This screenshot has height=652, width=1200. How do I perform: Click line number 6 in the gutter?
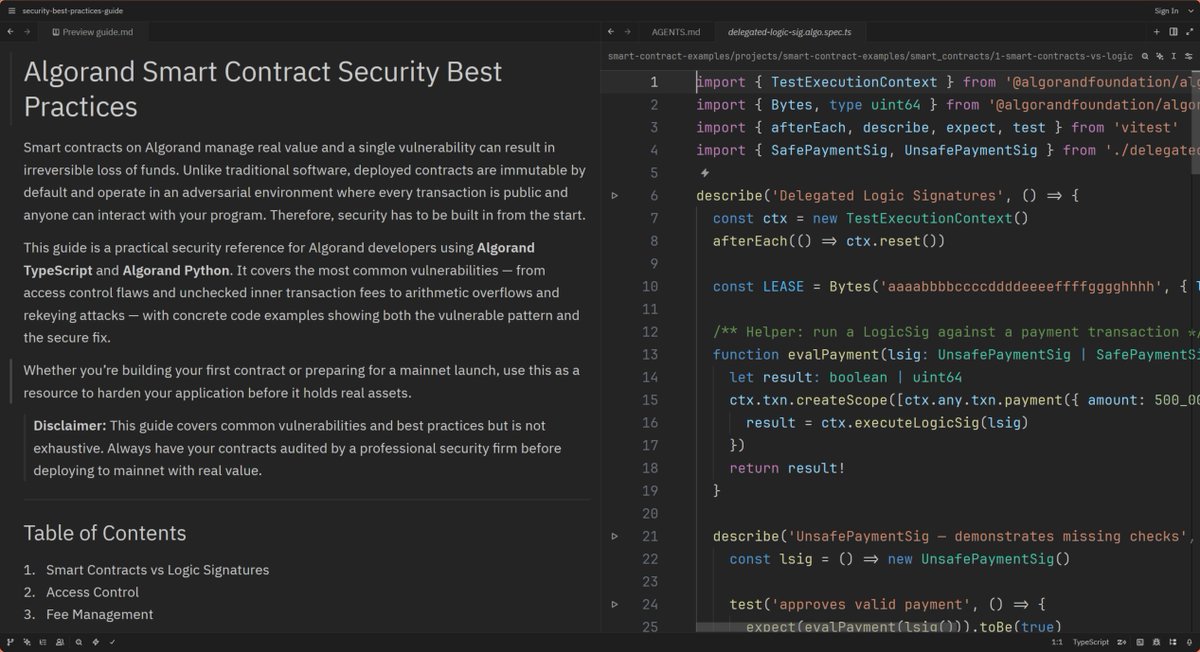653,195
